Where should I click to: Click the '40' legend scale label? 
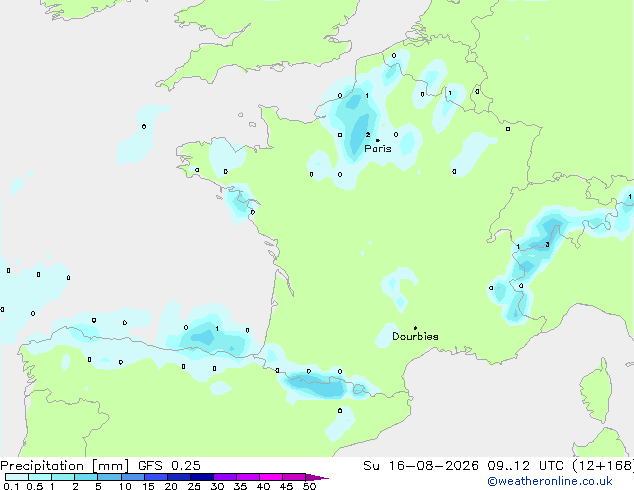point(263,486)
